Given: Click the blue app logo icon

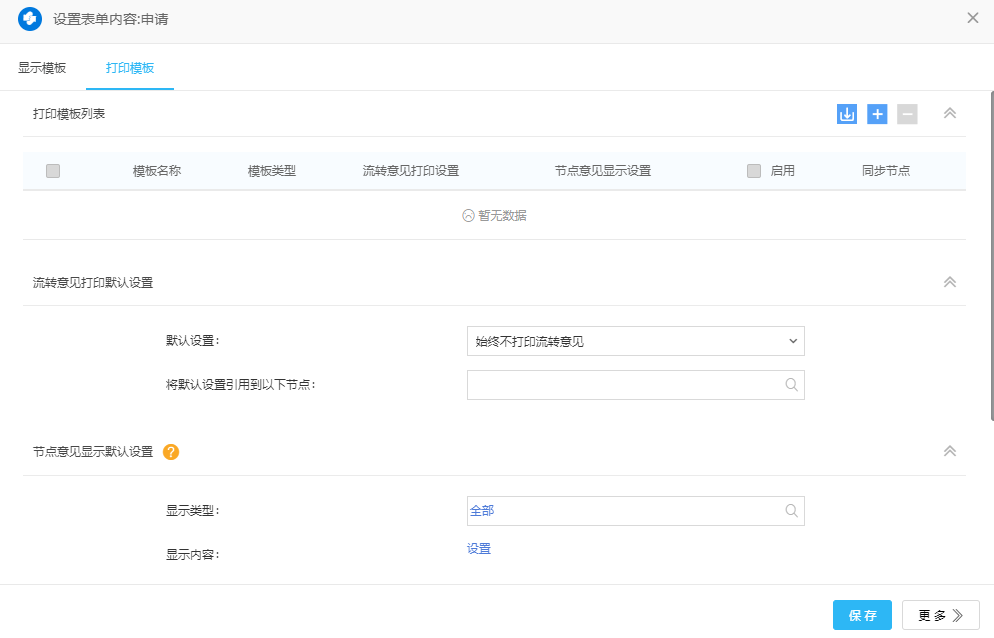Looking at the screenshot, I should tap(30, 19).
